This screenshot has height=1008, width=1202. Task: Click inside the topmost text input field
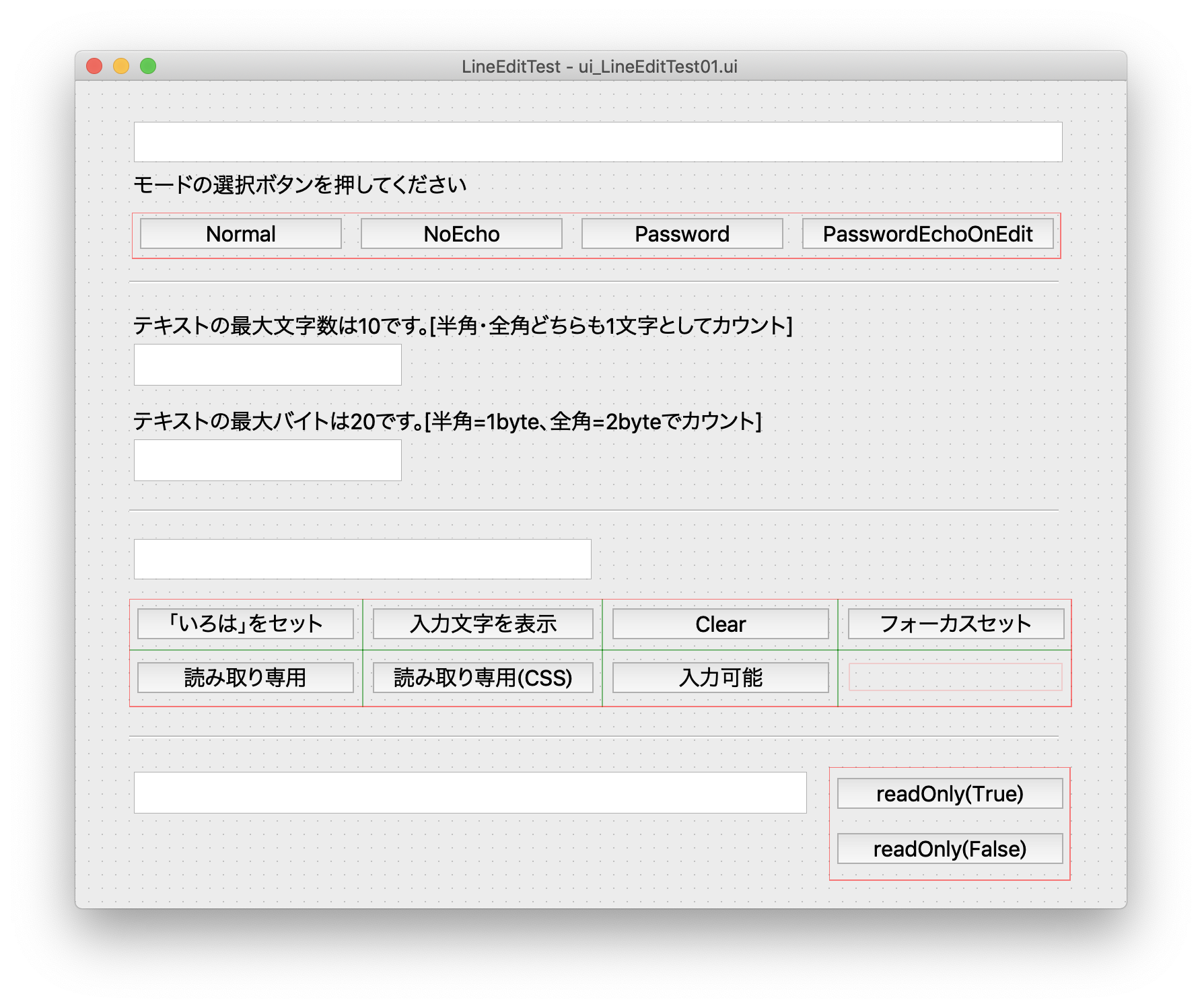point(598,142)
